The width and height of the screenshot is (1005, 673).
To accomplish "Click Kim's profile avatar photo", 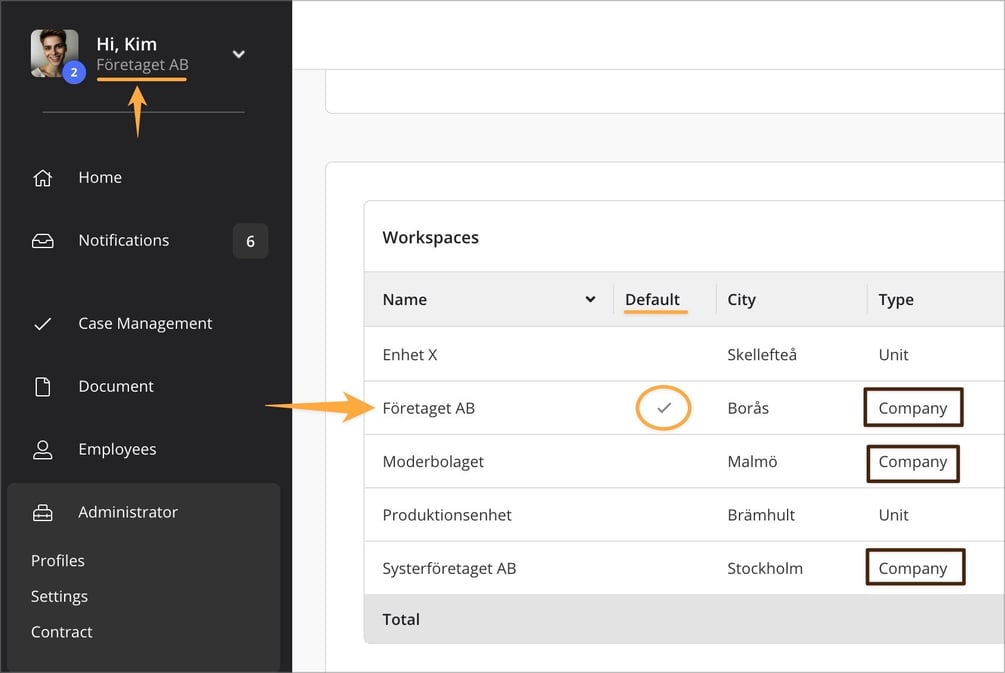I will [54, 53].
